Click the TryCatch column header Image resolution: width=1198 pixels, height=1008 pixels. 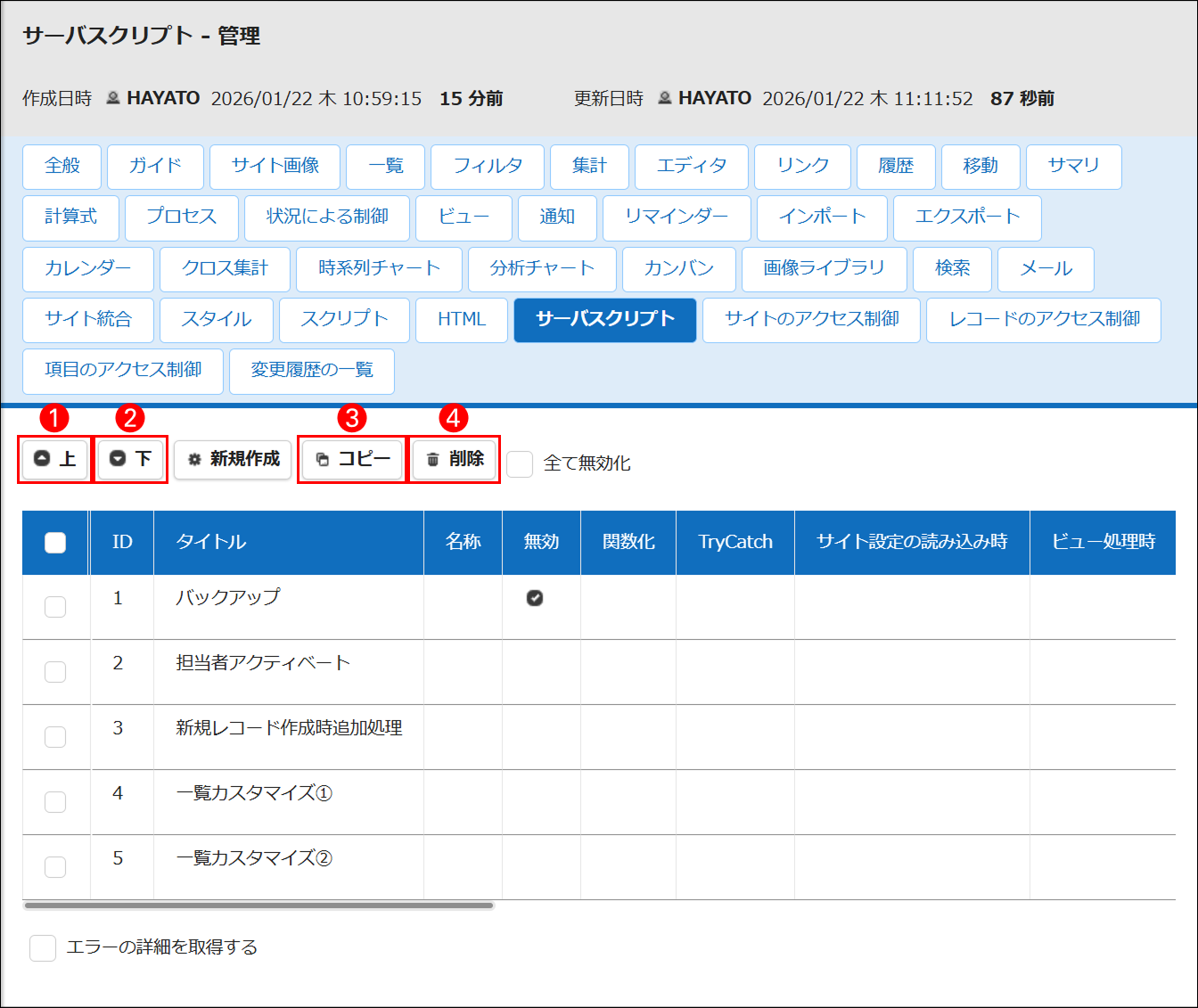(x=735, y=542)
